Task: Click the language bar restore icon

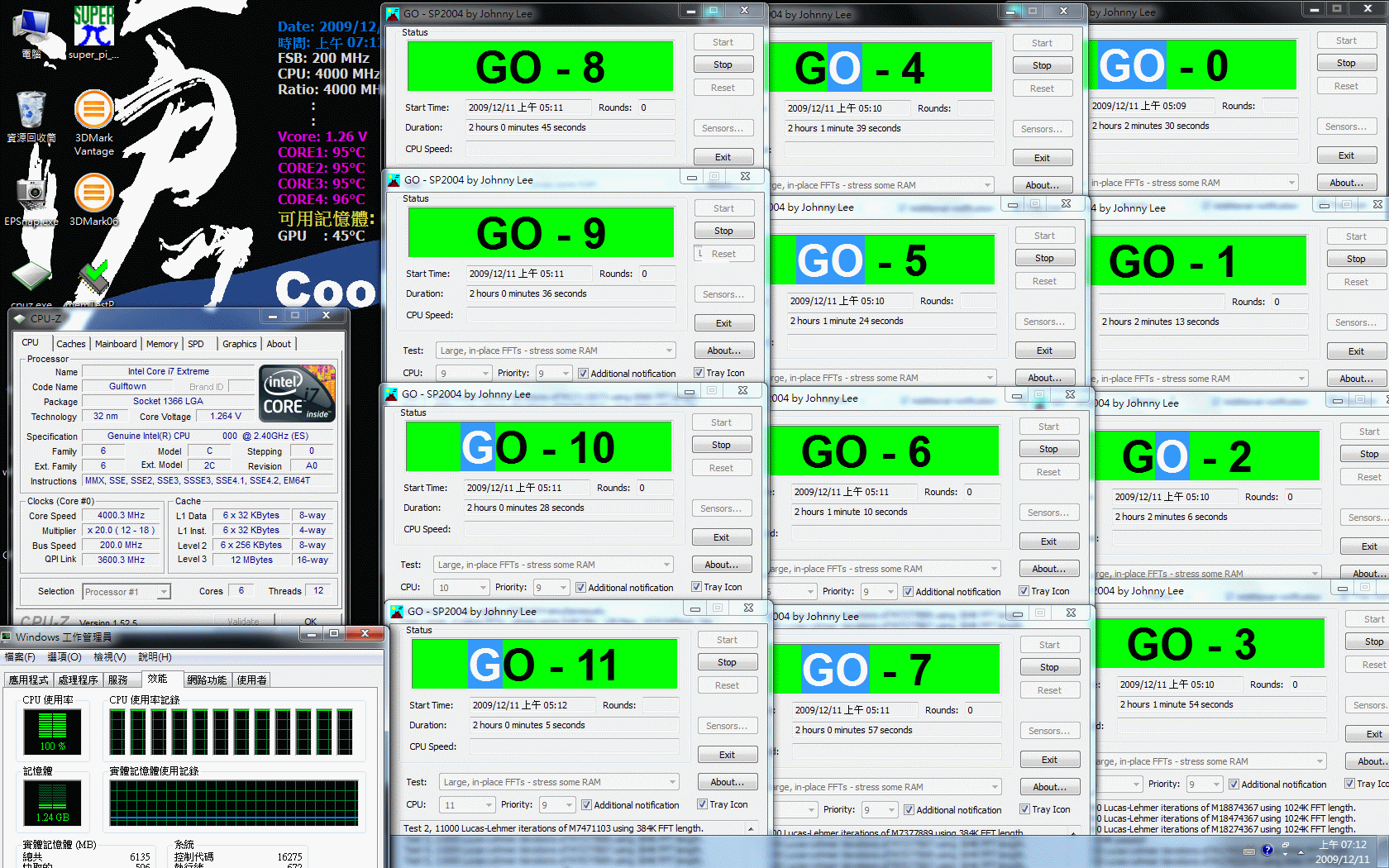Action: coord(1286,847)
